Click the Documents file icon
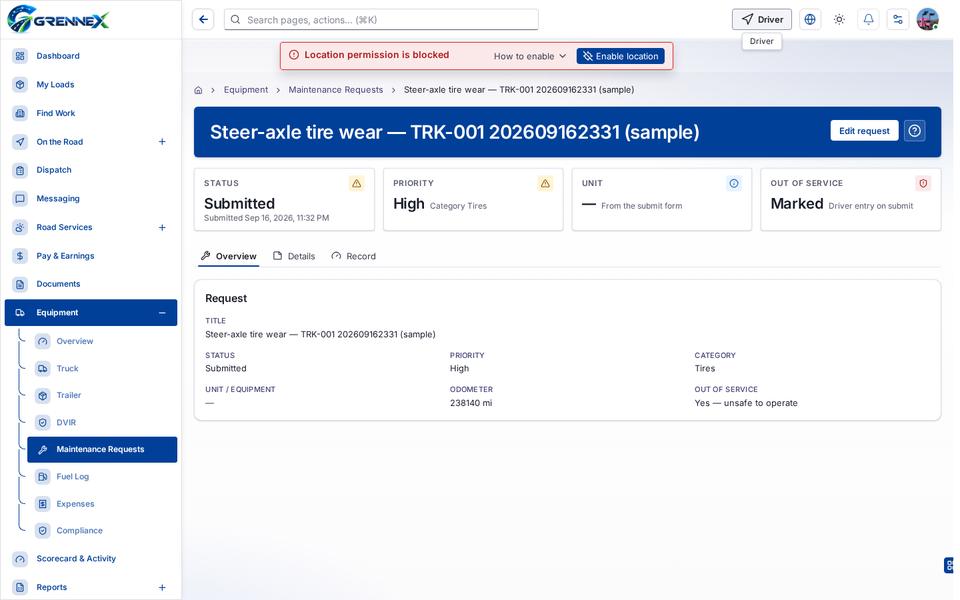 (20, 284)
